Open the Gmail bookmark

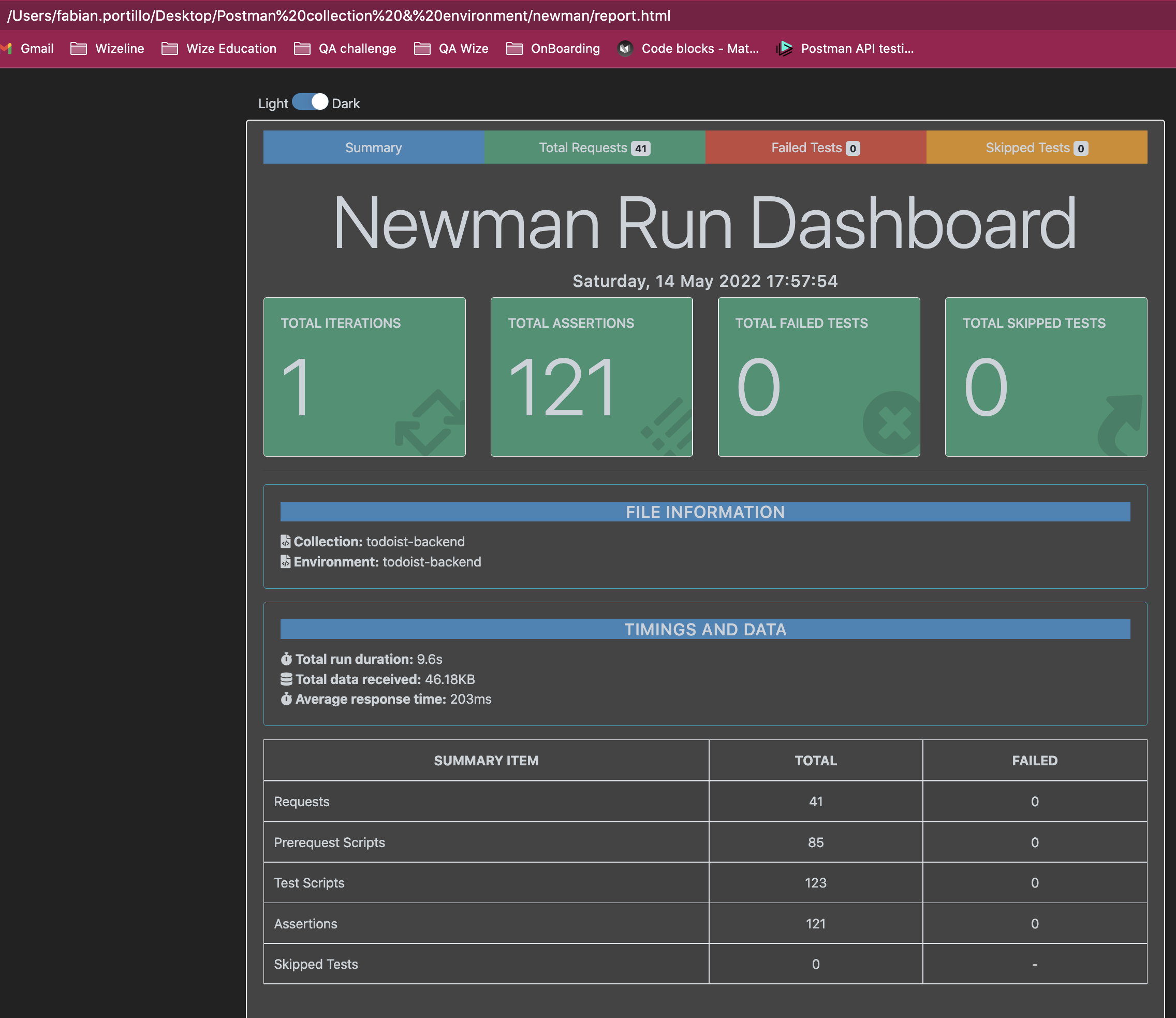[x=27, y=49]
